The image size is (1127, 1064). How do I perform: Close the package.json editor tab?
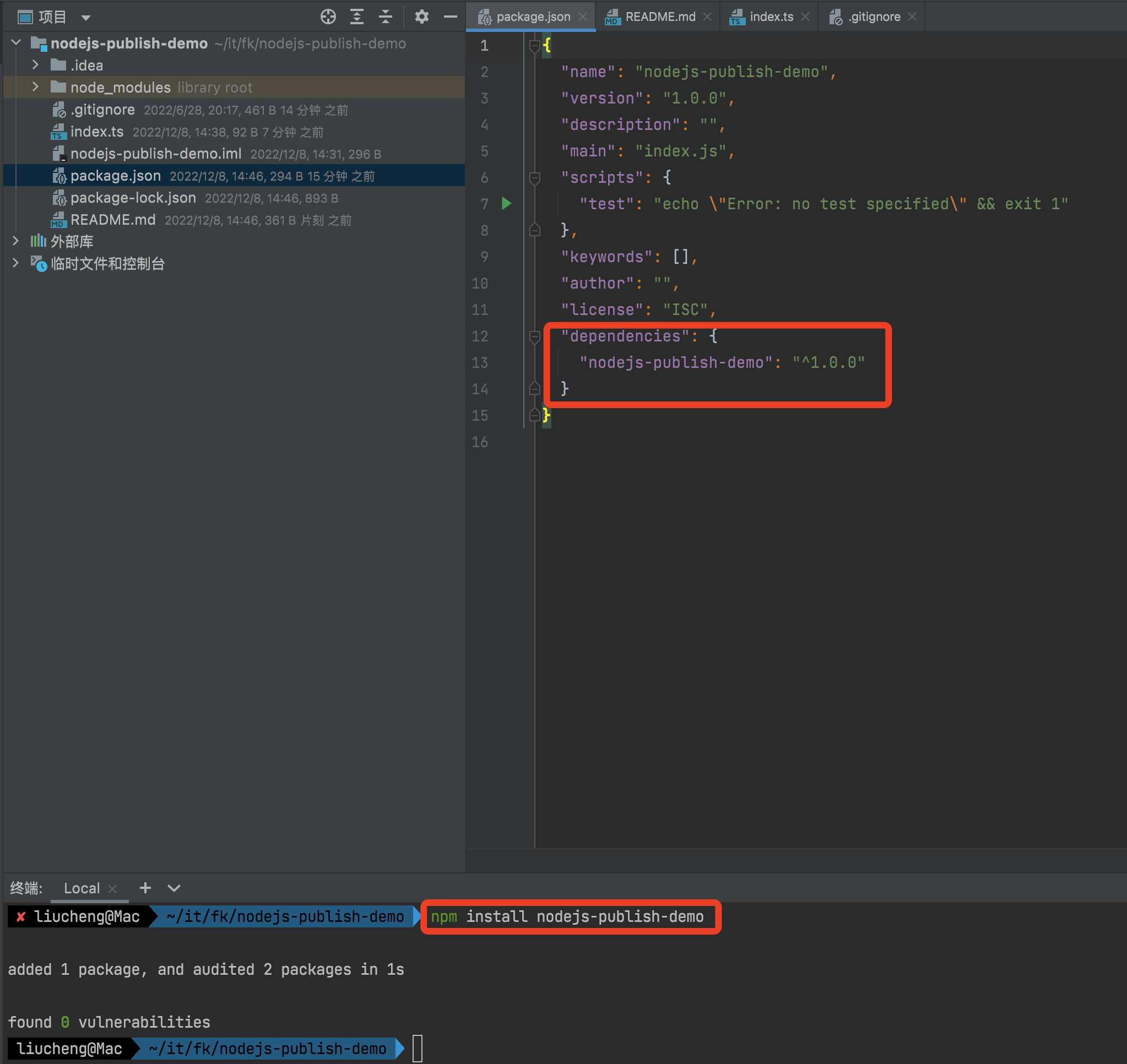coord(582,17)
